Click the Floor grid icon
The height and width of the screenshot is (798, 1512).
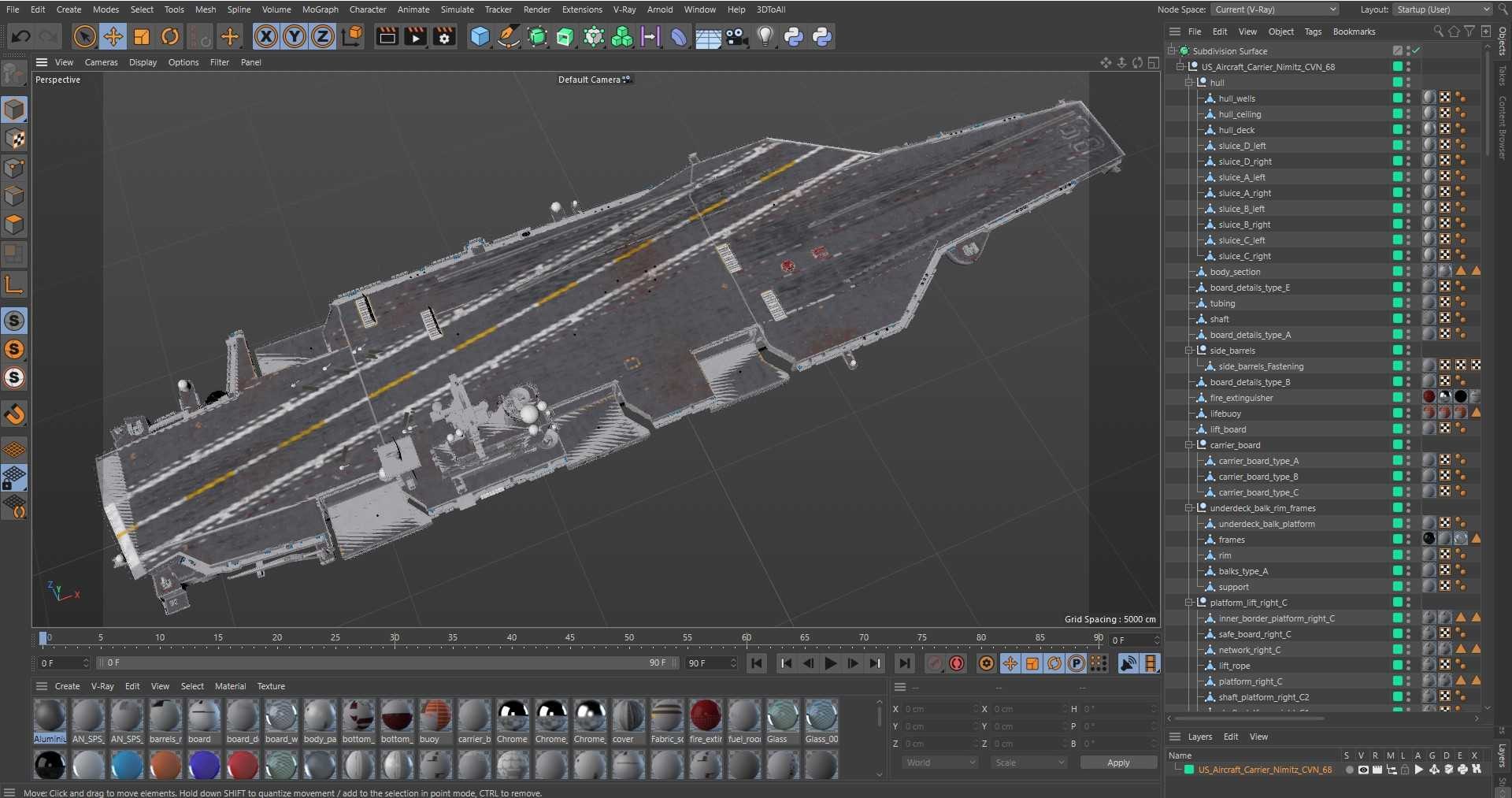pos(708,37)
